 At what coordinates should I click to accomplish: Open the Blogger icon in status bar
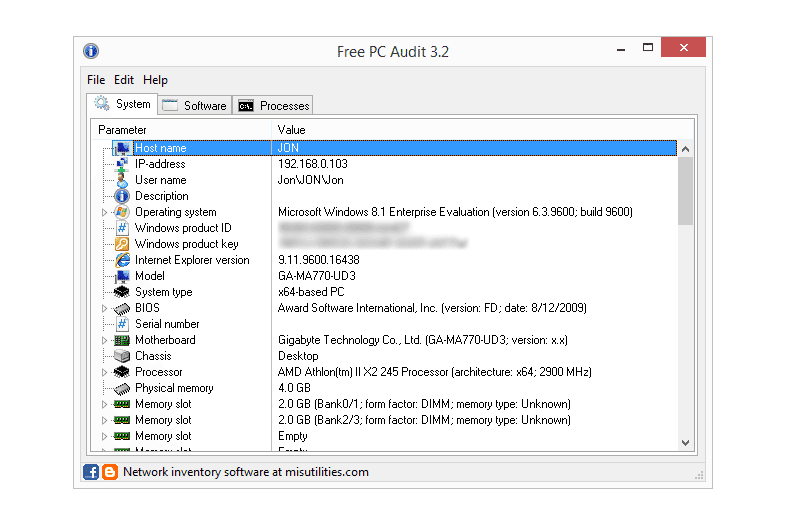point(110,472)
